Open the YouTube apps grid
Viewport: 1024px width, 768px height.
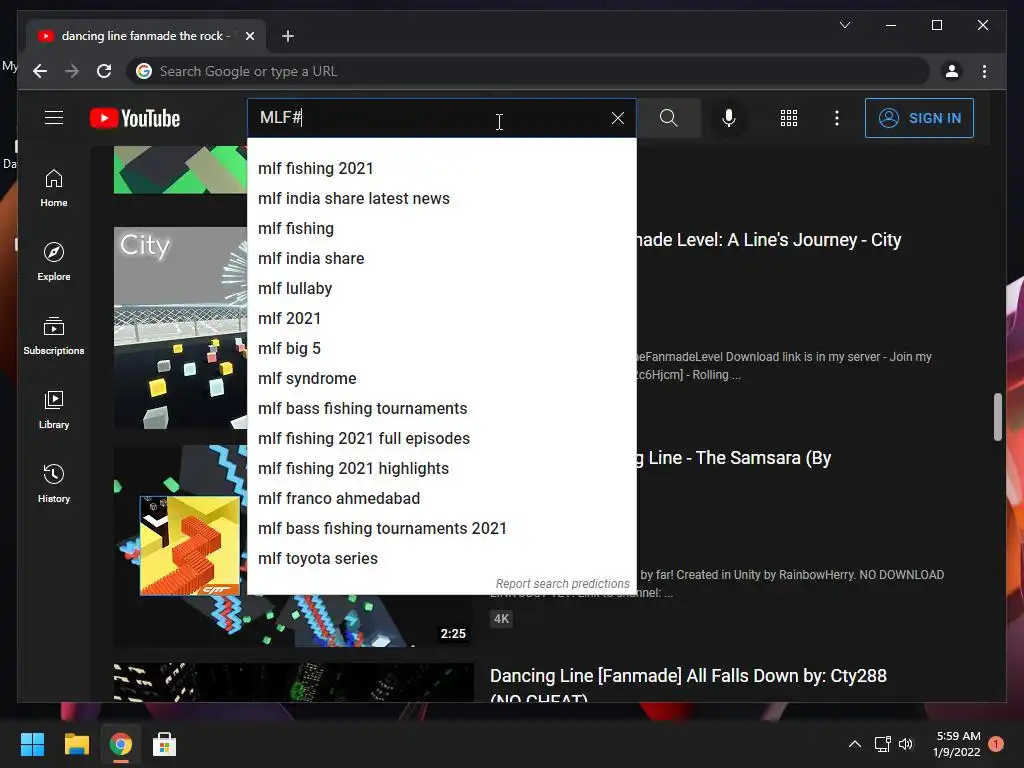pos(788,118)
